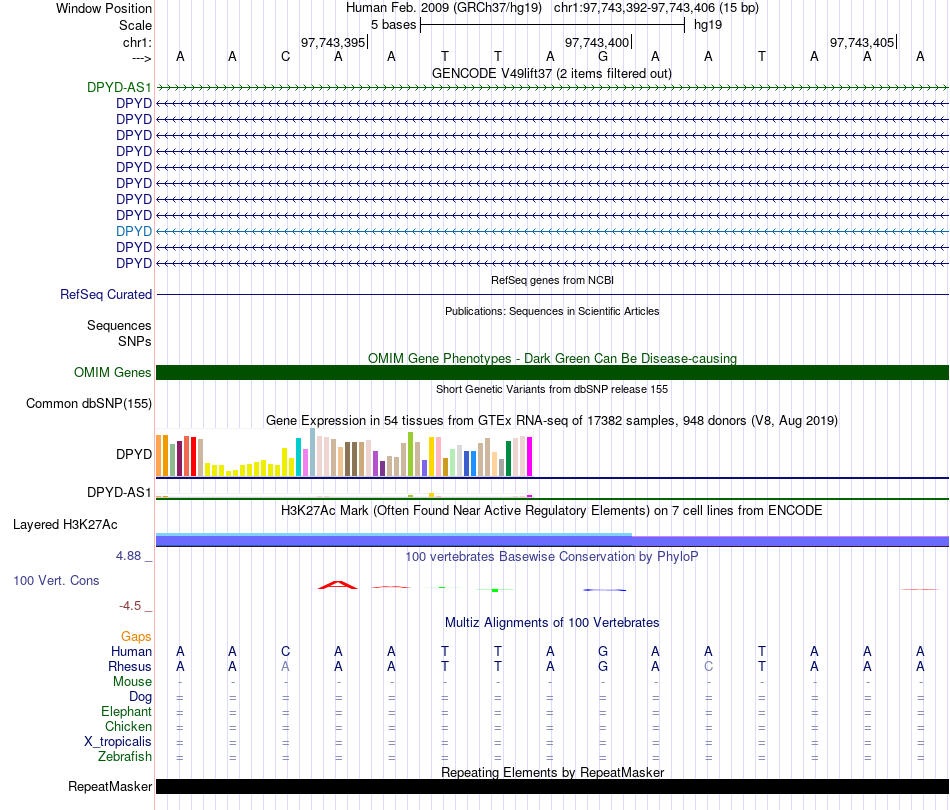The height and width of the screenshot is (810, 950).
Task: Select the Human species label in Multiz
Action: click(x=131, y=651)
